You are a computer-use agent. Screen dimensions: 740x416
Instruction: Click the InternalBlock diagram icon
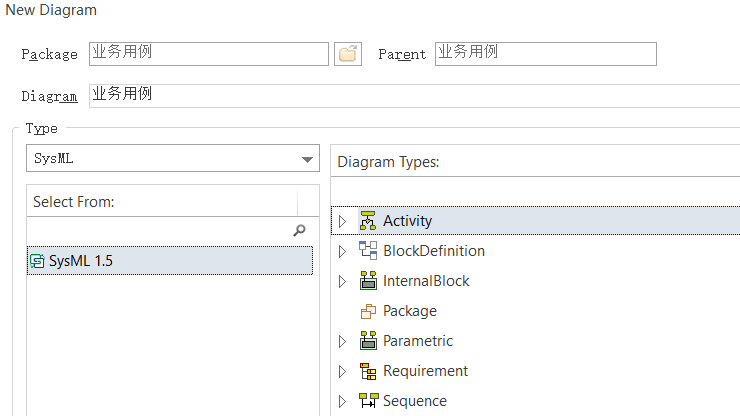(368, 281)
